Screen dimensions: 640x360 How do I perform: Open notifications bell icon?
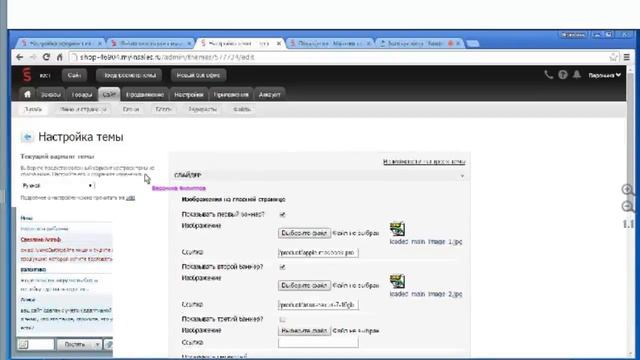(577, 75)
